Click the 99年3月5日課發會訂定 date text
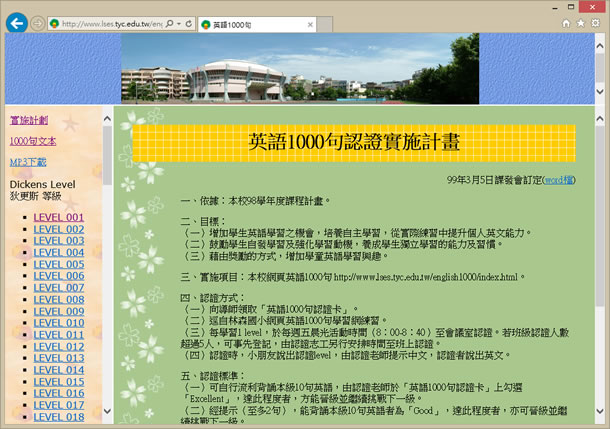 (x=494, y=180)
